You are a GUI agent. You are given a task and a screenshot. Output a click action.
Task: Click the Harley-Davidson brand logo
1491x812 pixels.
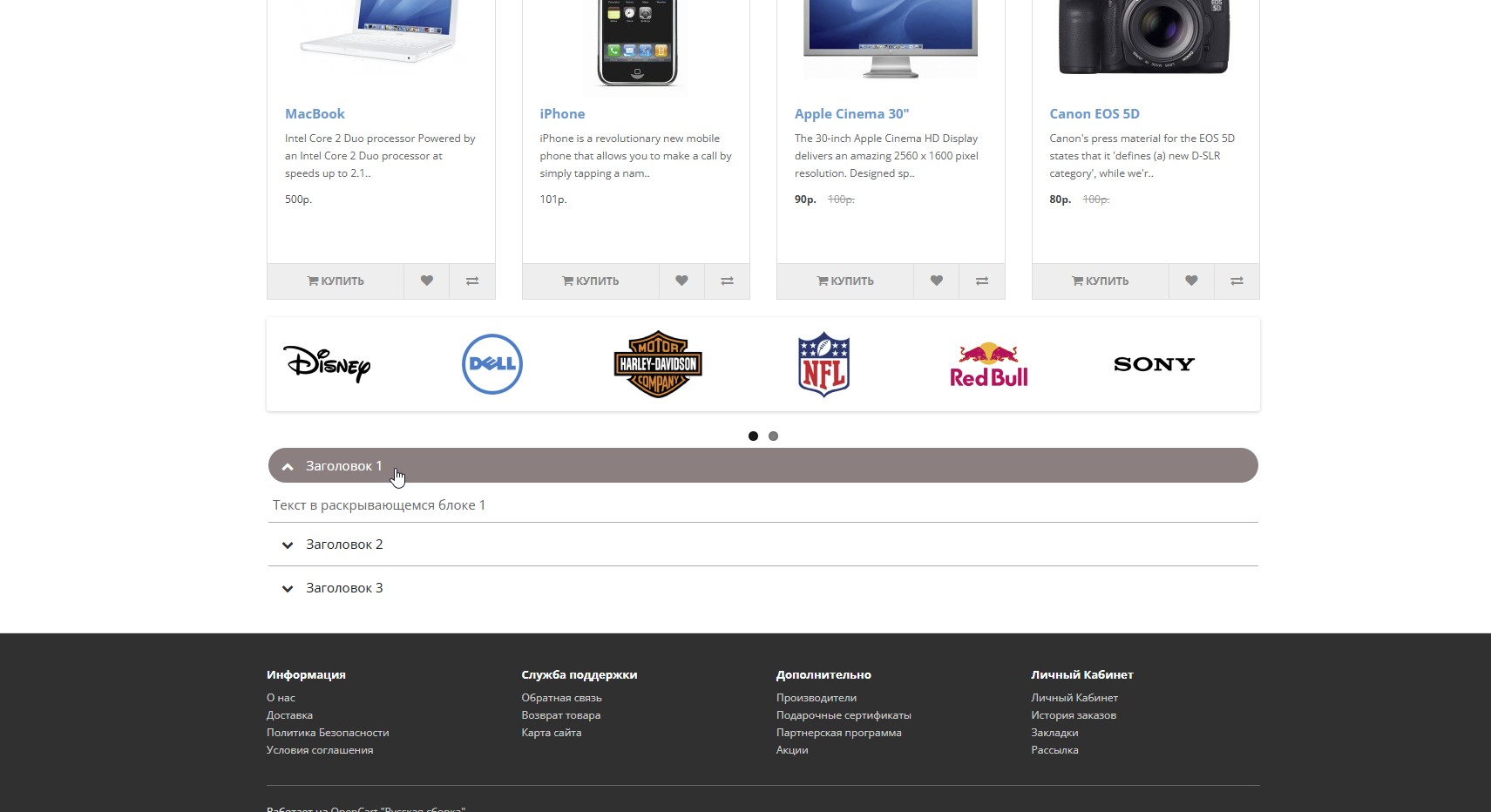(x=658, y=364)
